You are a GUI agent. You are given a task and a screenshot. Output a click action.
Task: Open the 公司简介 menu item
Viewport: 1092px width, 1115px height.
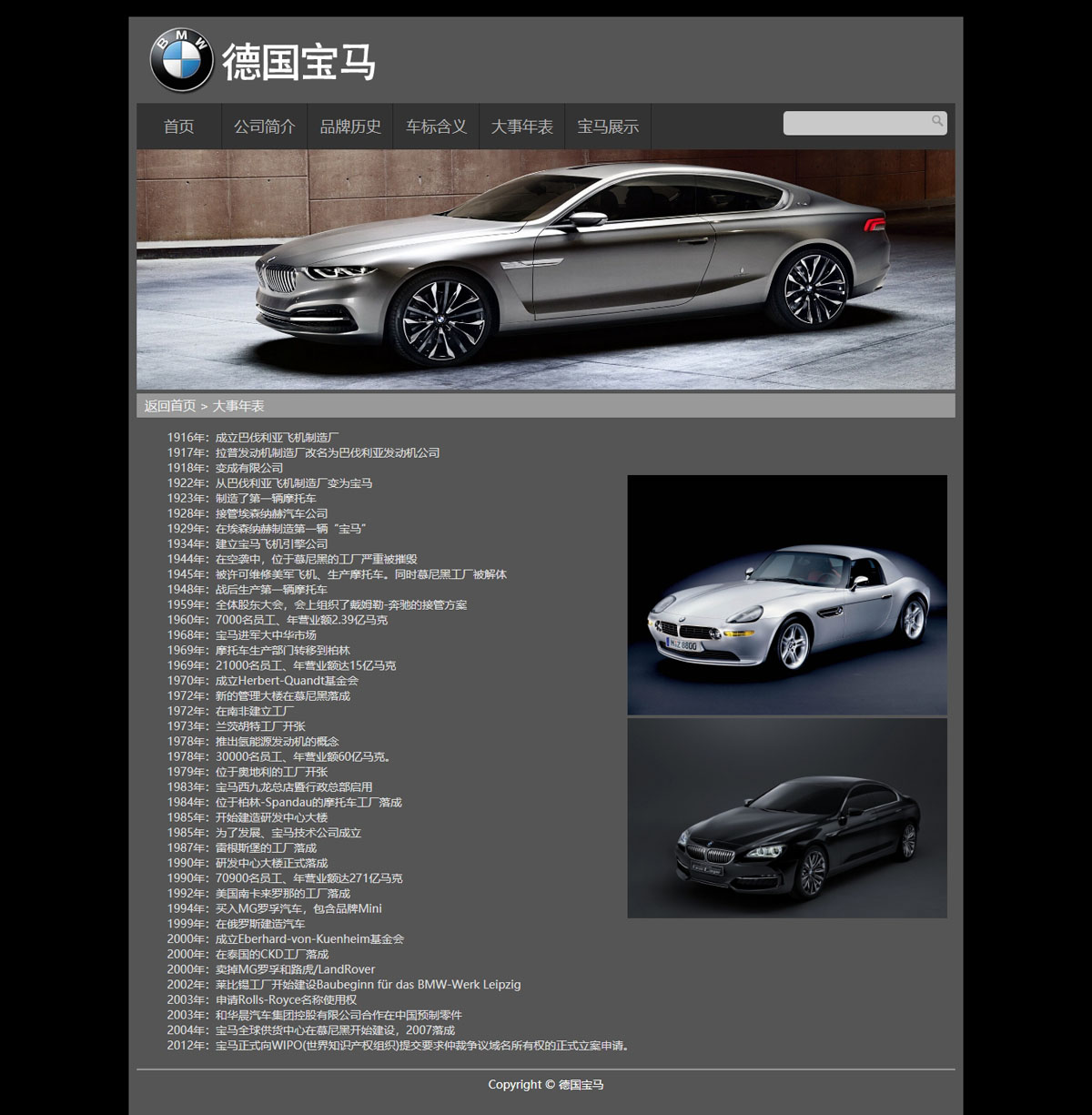click(265, 127)
